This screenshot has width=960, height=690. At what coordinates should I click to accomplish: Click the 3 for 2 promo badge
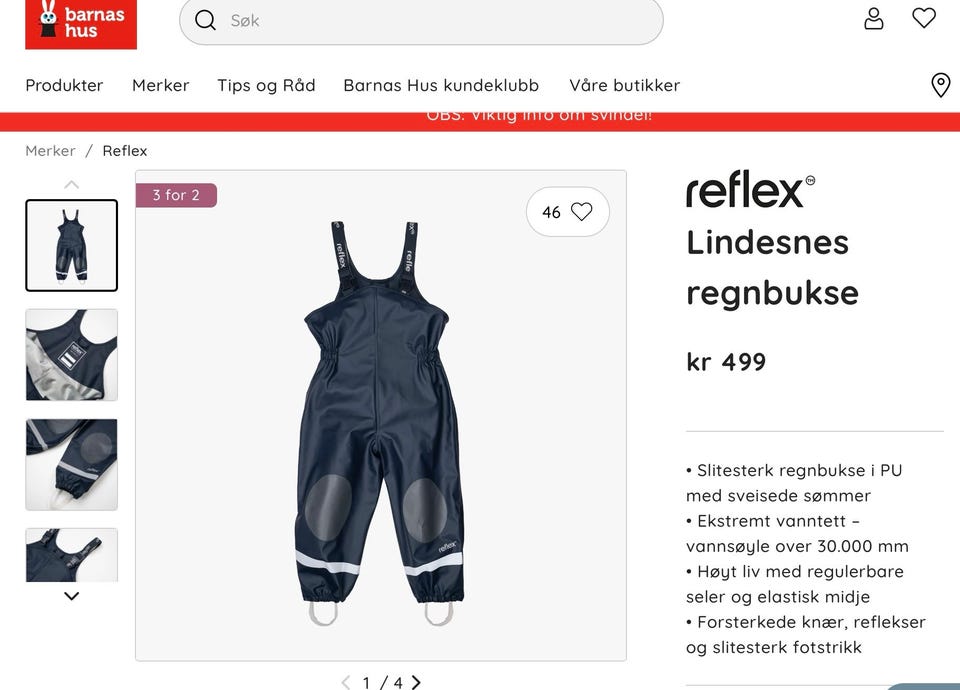pos(176,195)
